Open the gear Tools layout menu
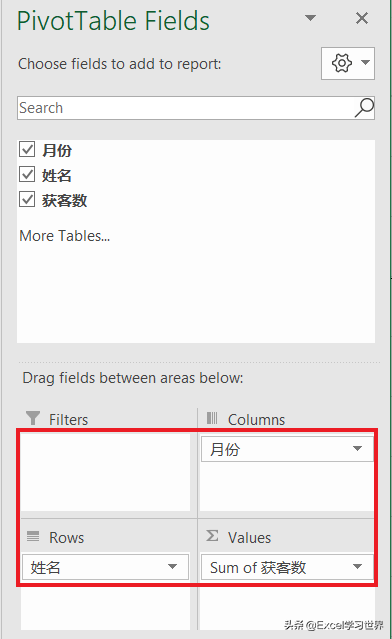This screenshot has height=639, width=392. [341, 63]
